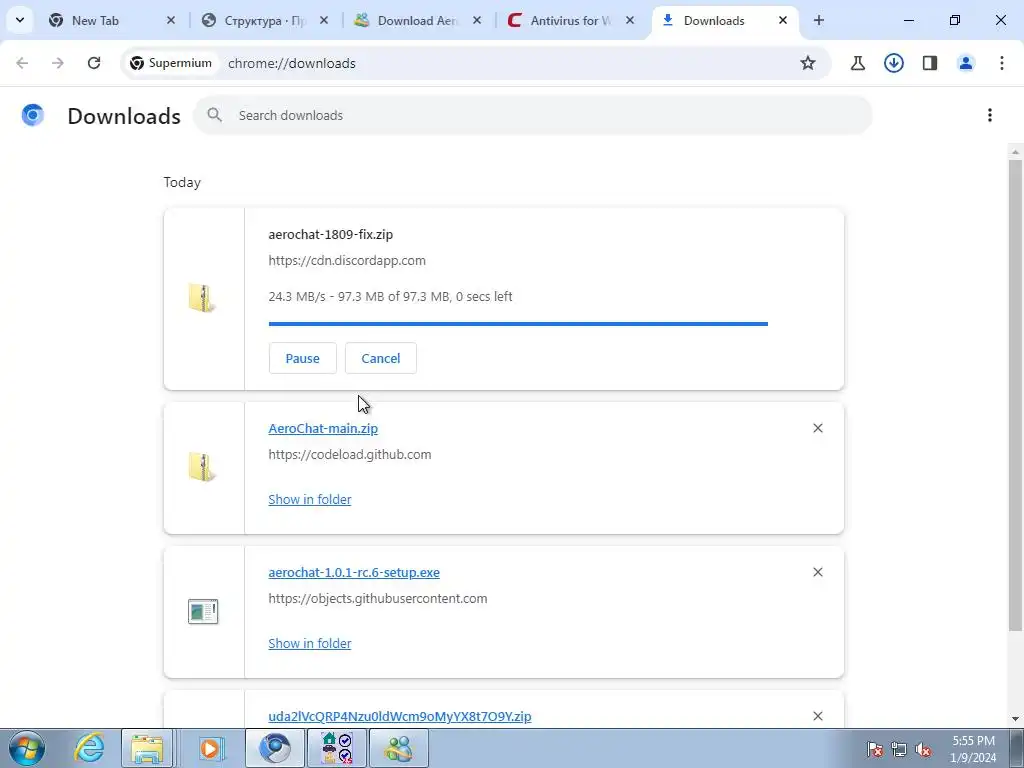Close the Структура tab

(x=324, y=20)
